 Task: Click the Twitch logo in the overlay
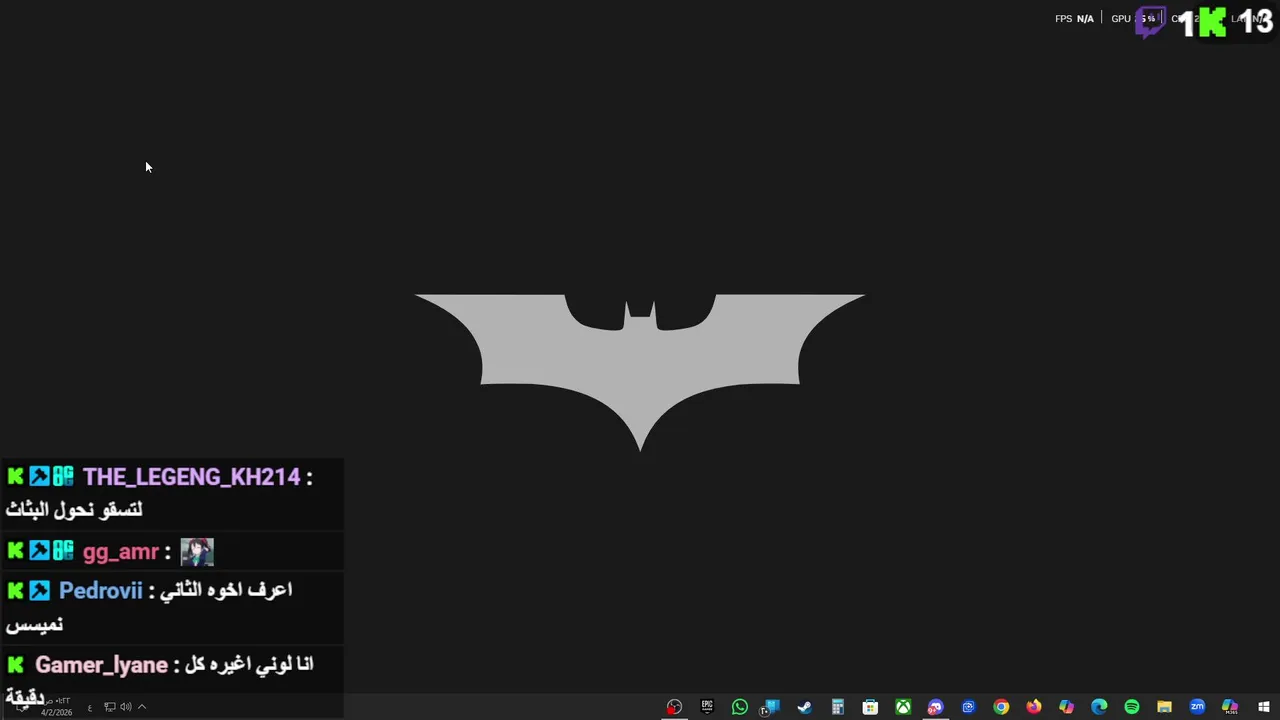point(1150,21)
